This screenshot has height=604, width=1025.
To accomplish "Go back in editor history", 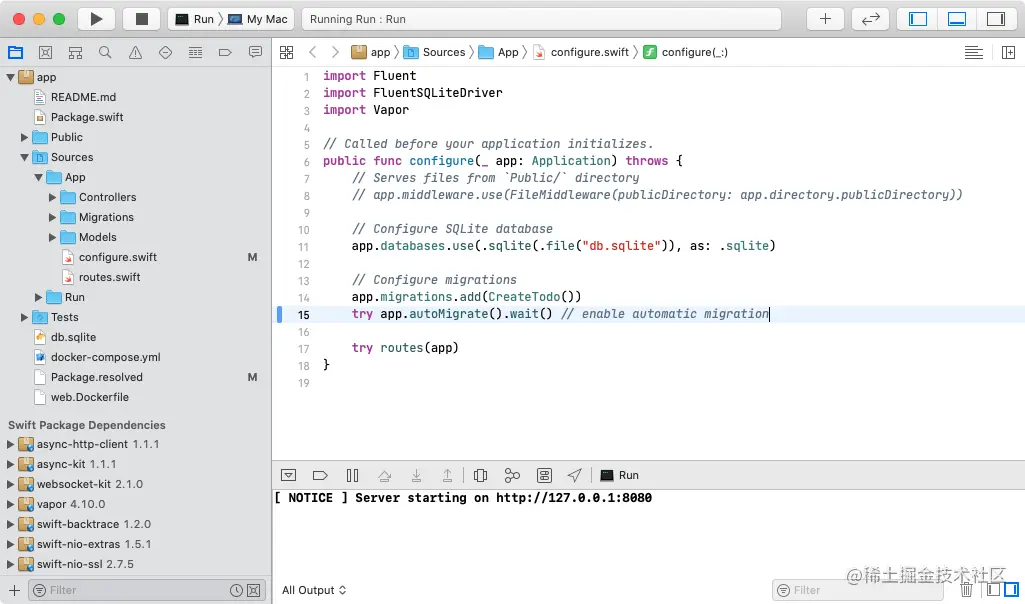I will click(x=312, y=52).
